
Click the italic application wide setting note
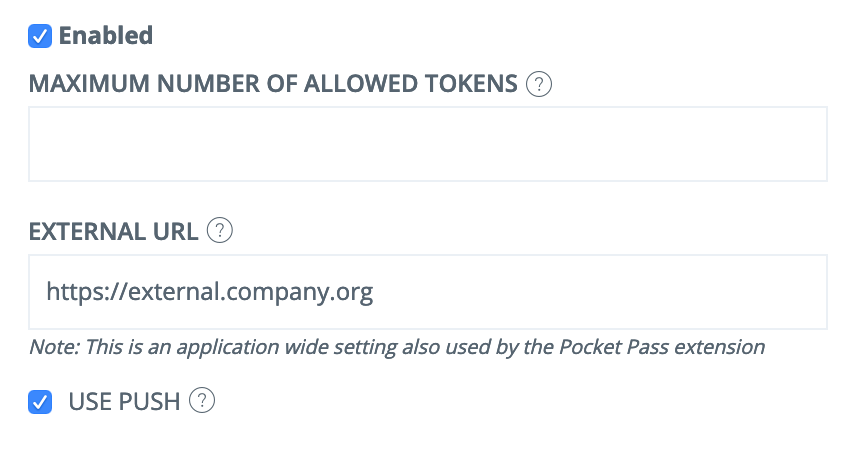[397, 347]
